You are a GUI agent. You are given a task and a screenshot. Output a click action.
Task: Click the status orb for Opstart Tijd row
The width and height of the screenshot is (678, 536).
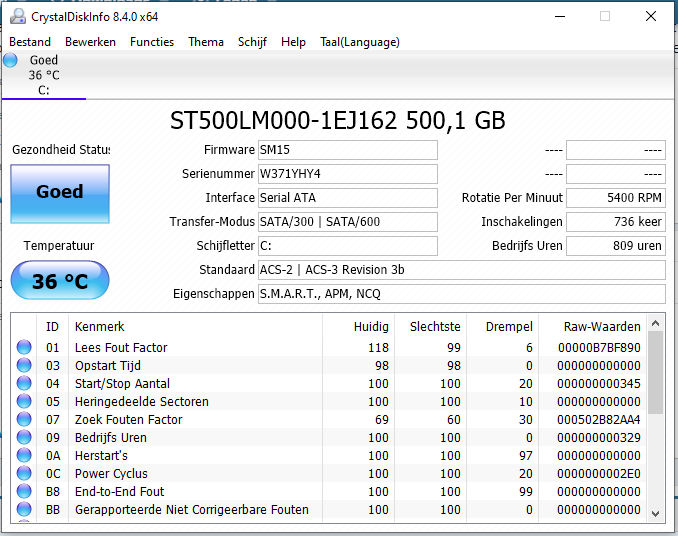pyautogui.click(x=24, y=366)
